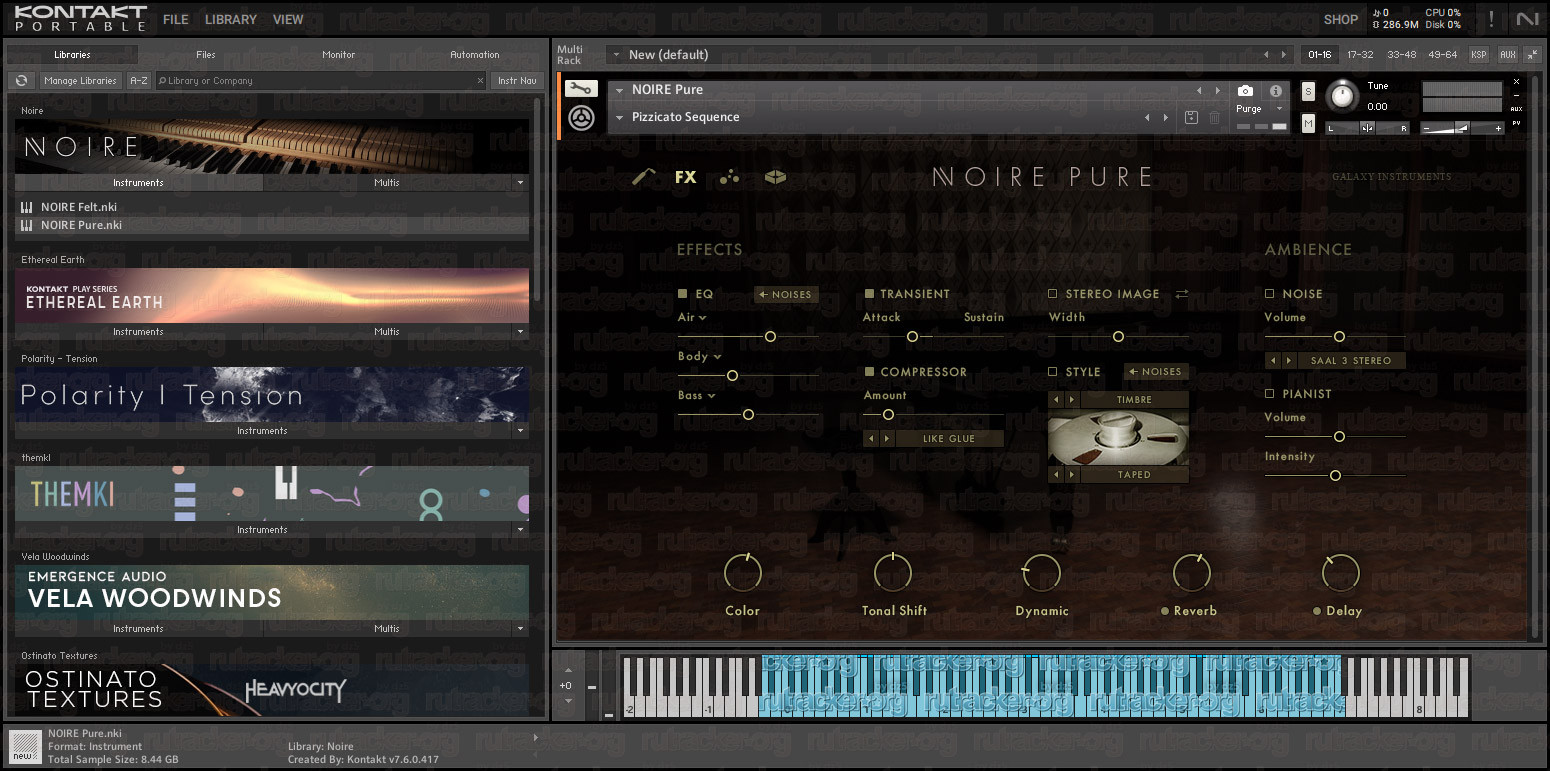Click the EQ Air slider handle
1550x771 pixels.
[x=770, y=337]
